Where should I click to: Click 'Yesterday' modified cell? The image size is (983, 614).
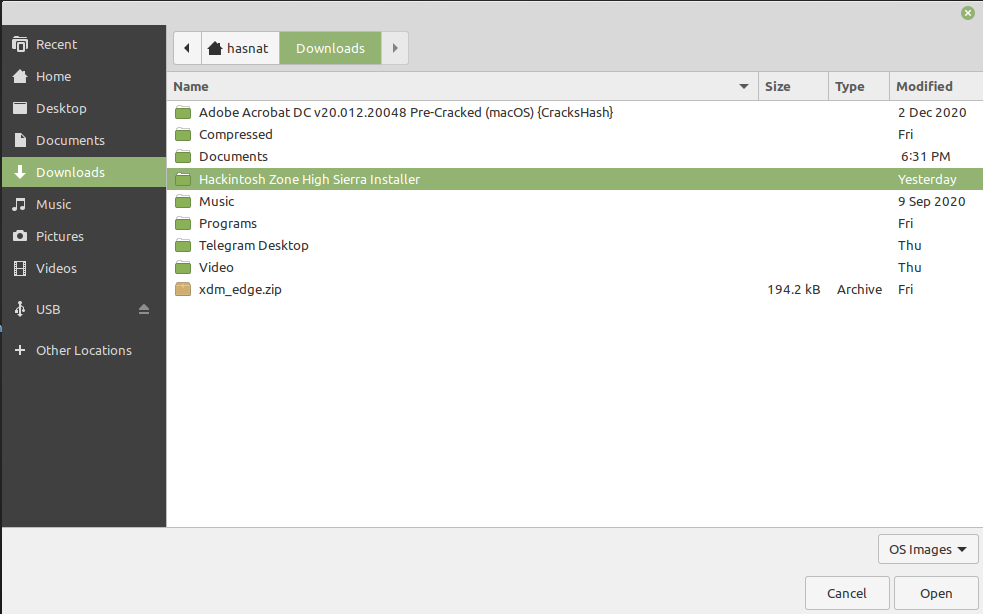(927, 179)
